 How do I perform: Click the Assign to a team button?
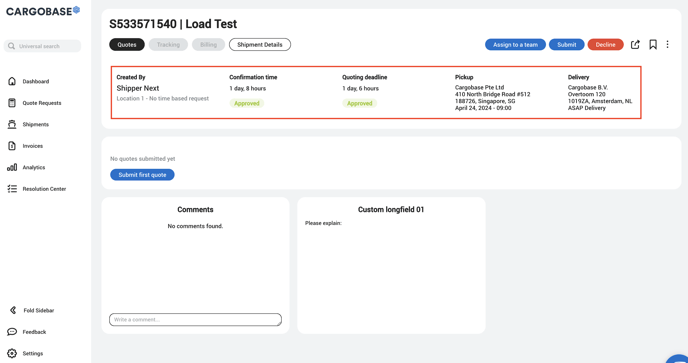(x=515, y=44)
